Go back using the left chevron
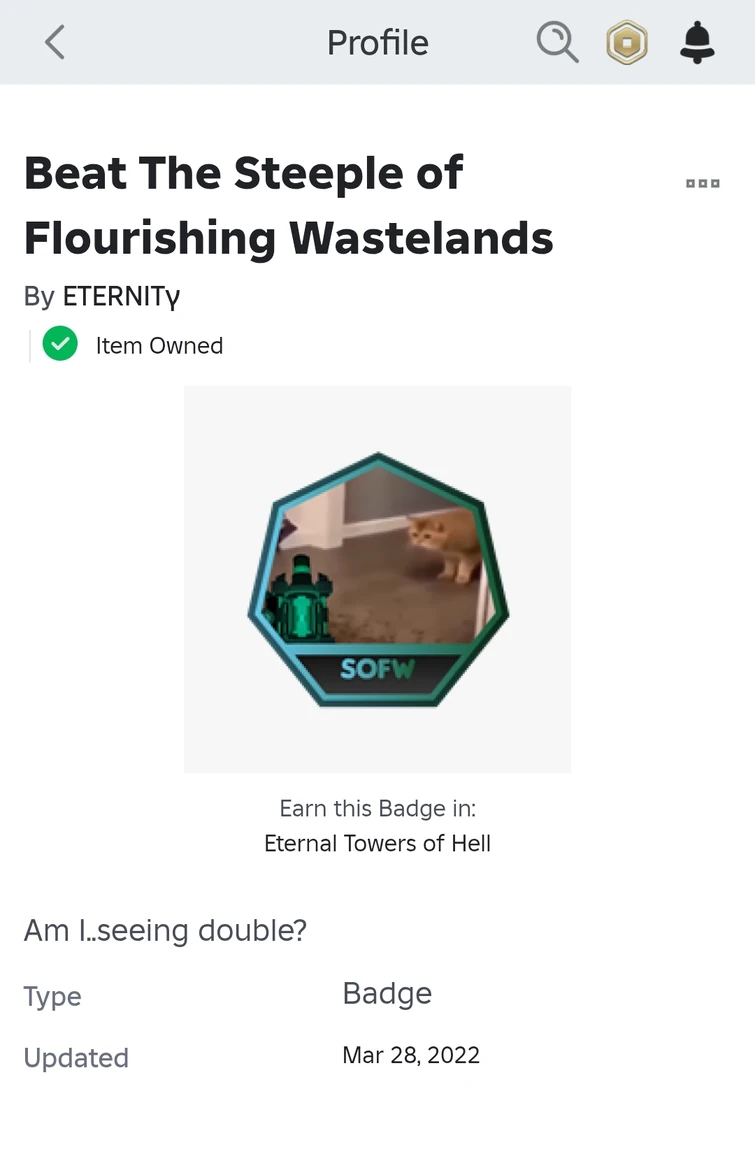Viewport: 755px width, 1161px height. (55, 43)
